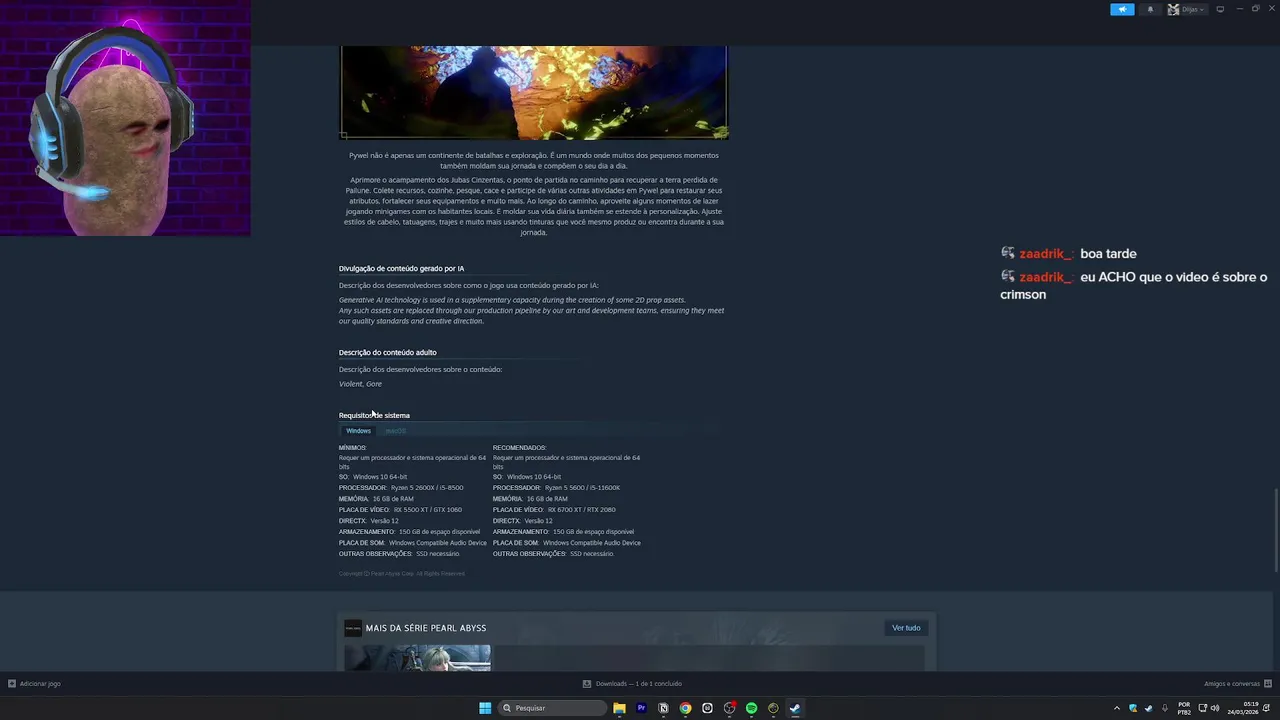Open the Windows Start menu
1280x720 pixels.
485,708
